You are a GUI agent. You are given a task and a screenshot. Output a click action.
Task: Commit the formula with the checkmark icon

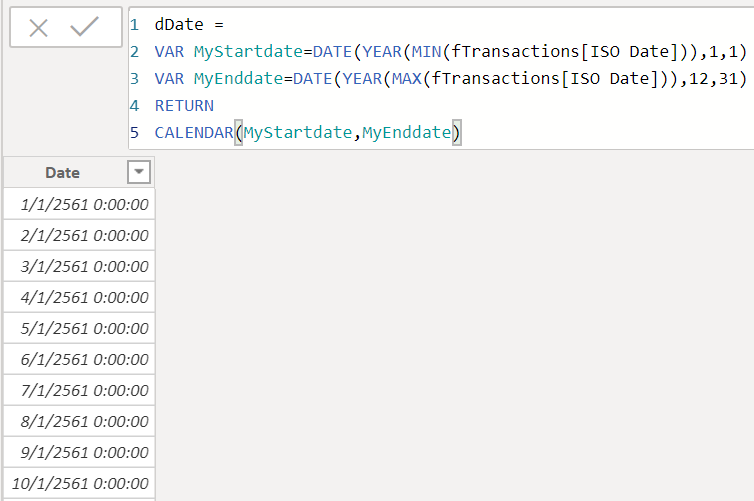click(x=85, y=27)
